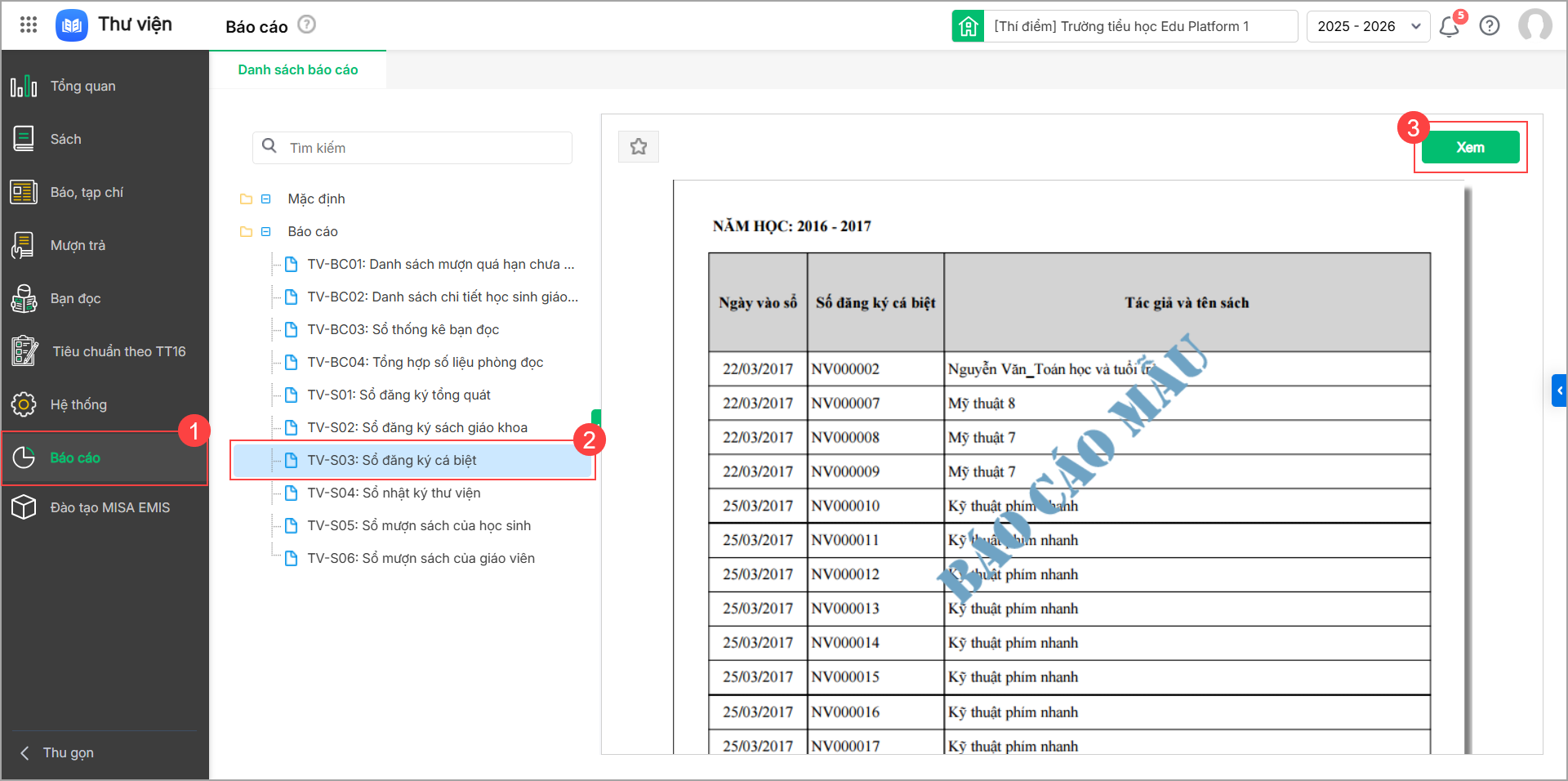Image resolution: width=1568 pixels, height=781 pixels.
Task: Open help icon next to Báo cáo title
Action: [x=306, y=25]
